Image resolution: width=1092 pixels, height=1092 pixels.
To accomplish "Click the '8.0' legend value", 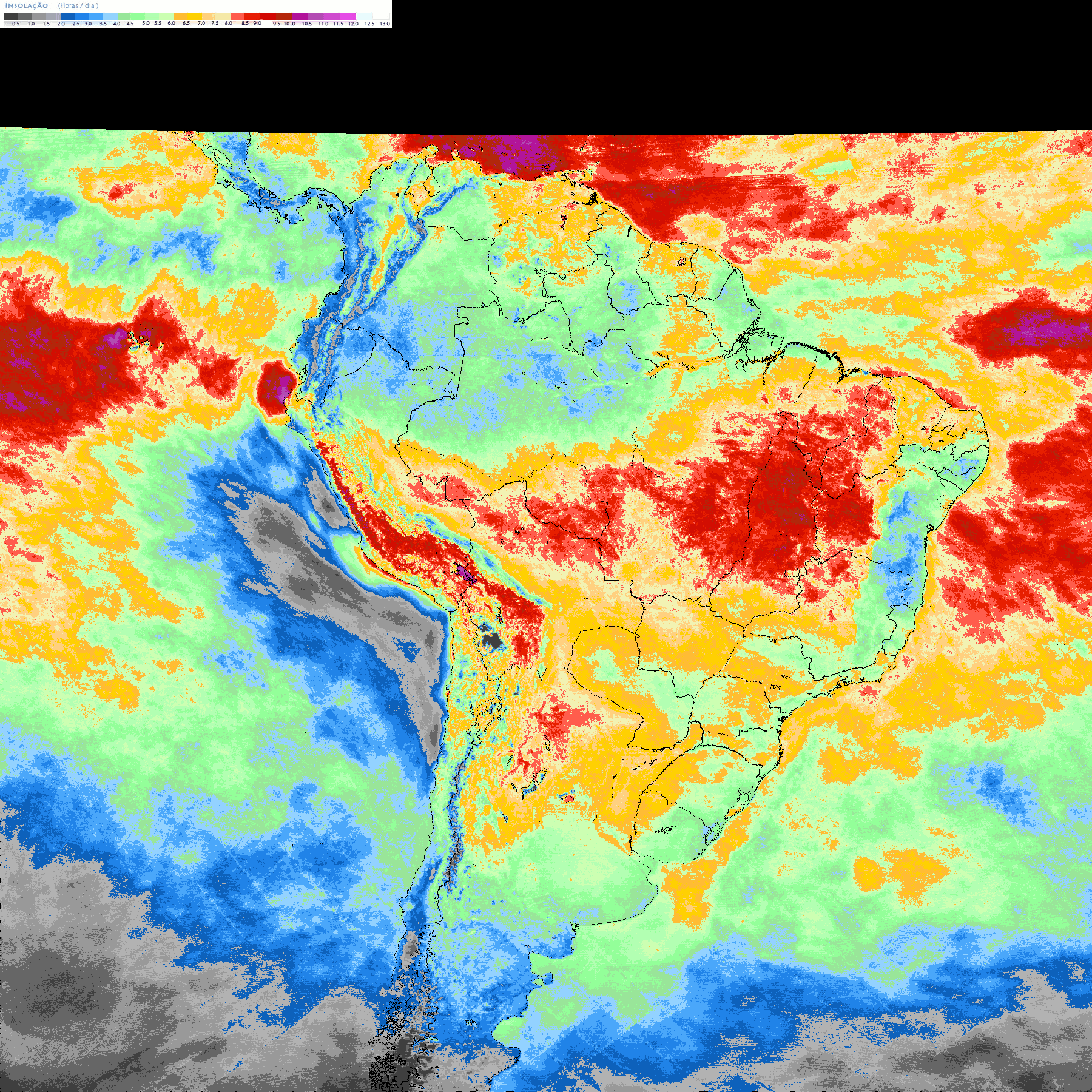I will point(228,23).
